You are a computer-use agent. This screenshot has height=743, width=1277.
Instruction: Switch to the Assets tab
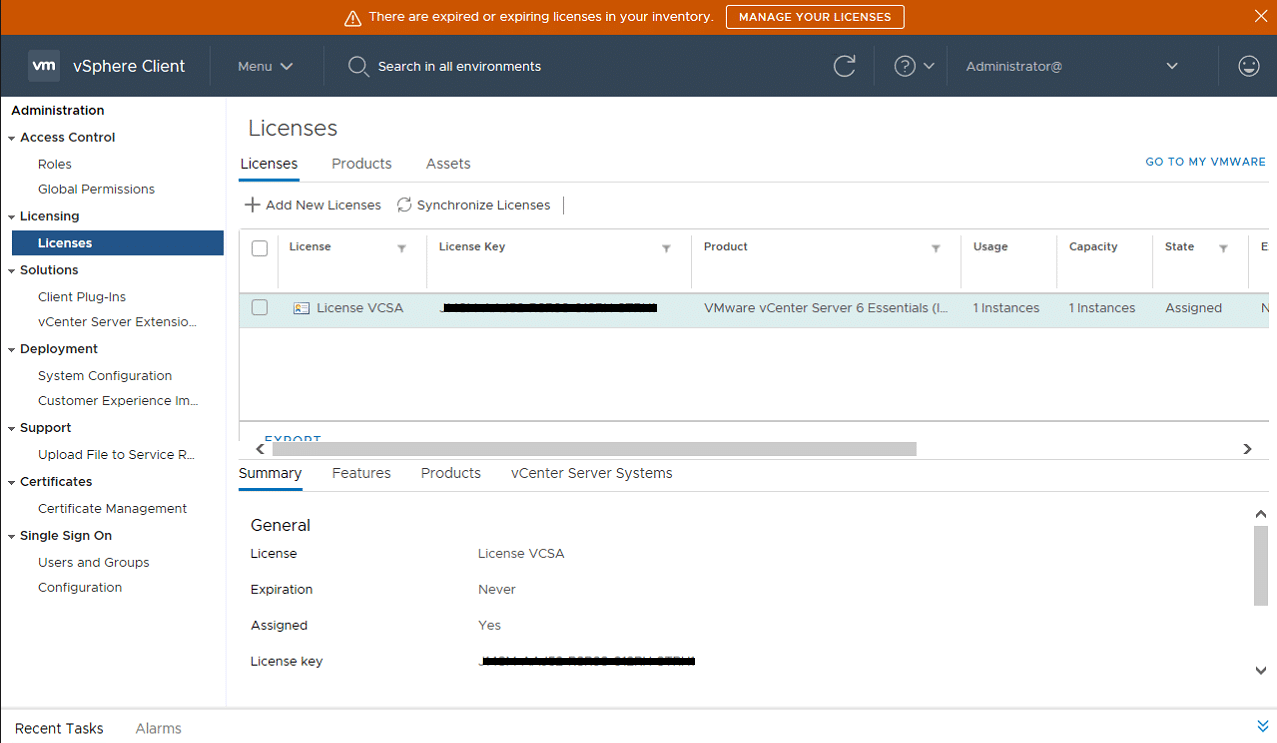coord(448,164)
